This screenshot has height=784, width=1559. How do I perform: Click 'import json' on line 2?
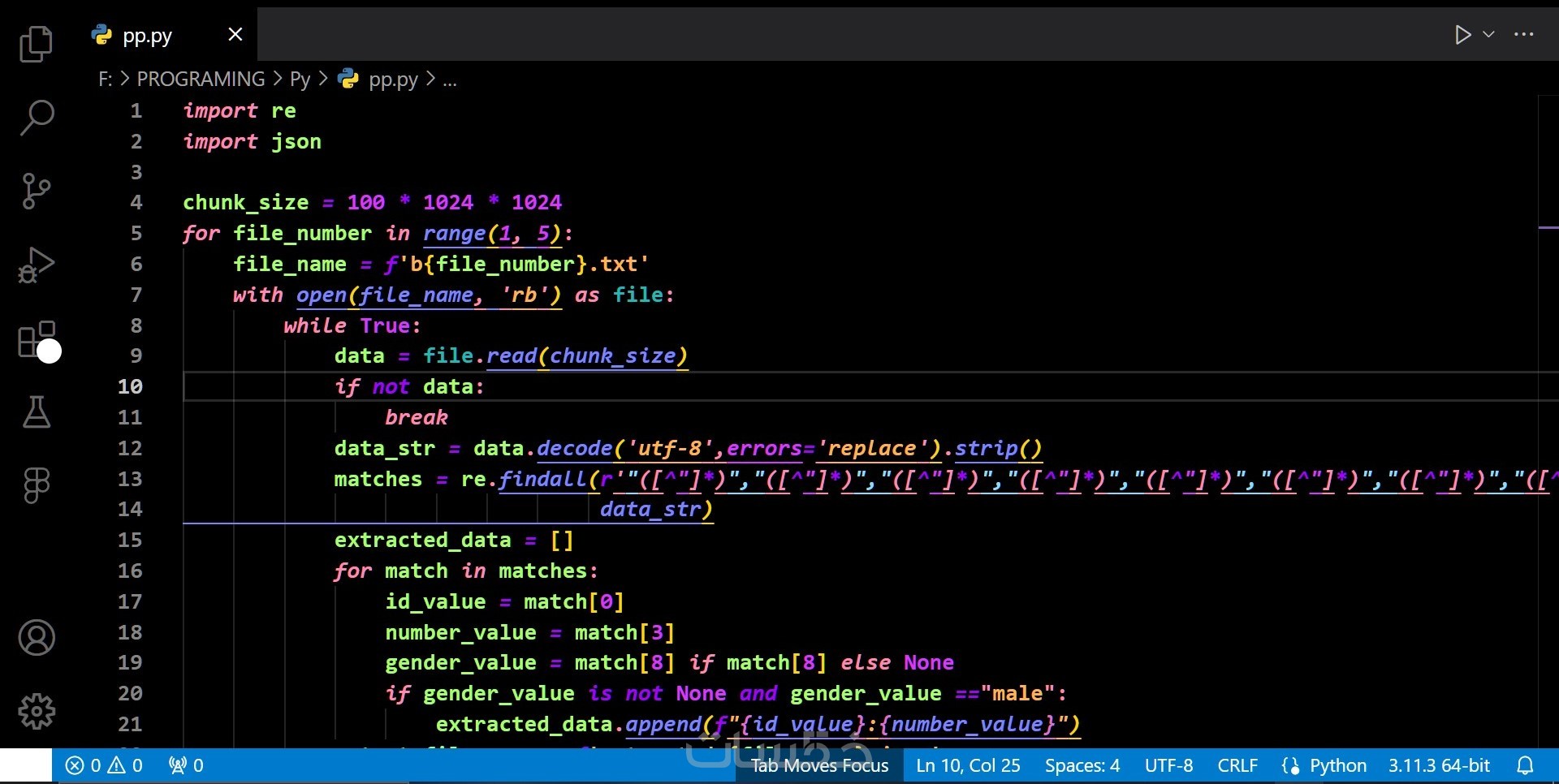click(252, 141)
